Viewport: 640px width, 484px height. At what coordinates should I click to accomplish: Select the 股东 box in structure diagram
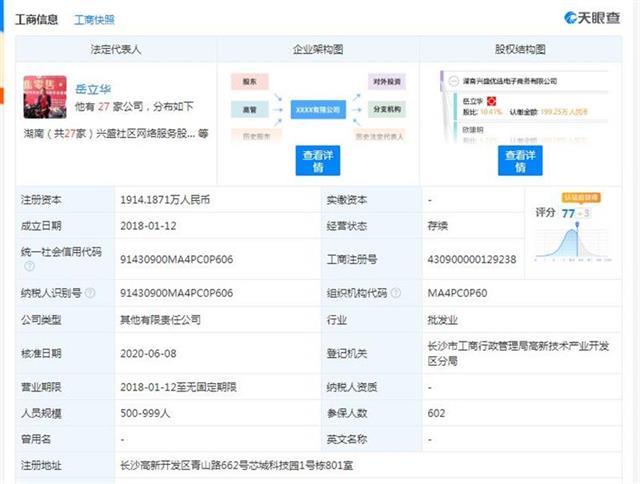[249, 82]
